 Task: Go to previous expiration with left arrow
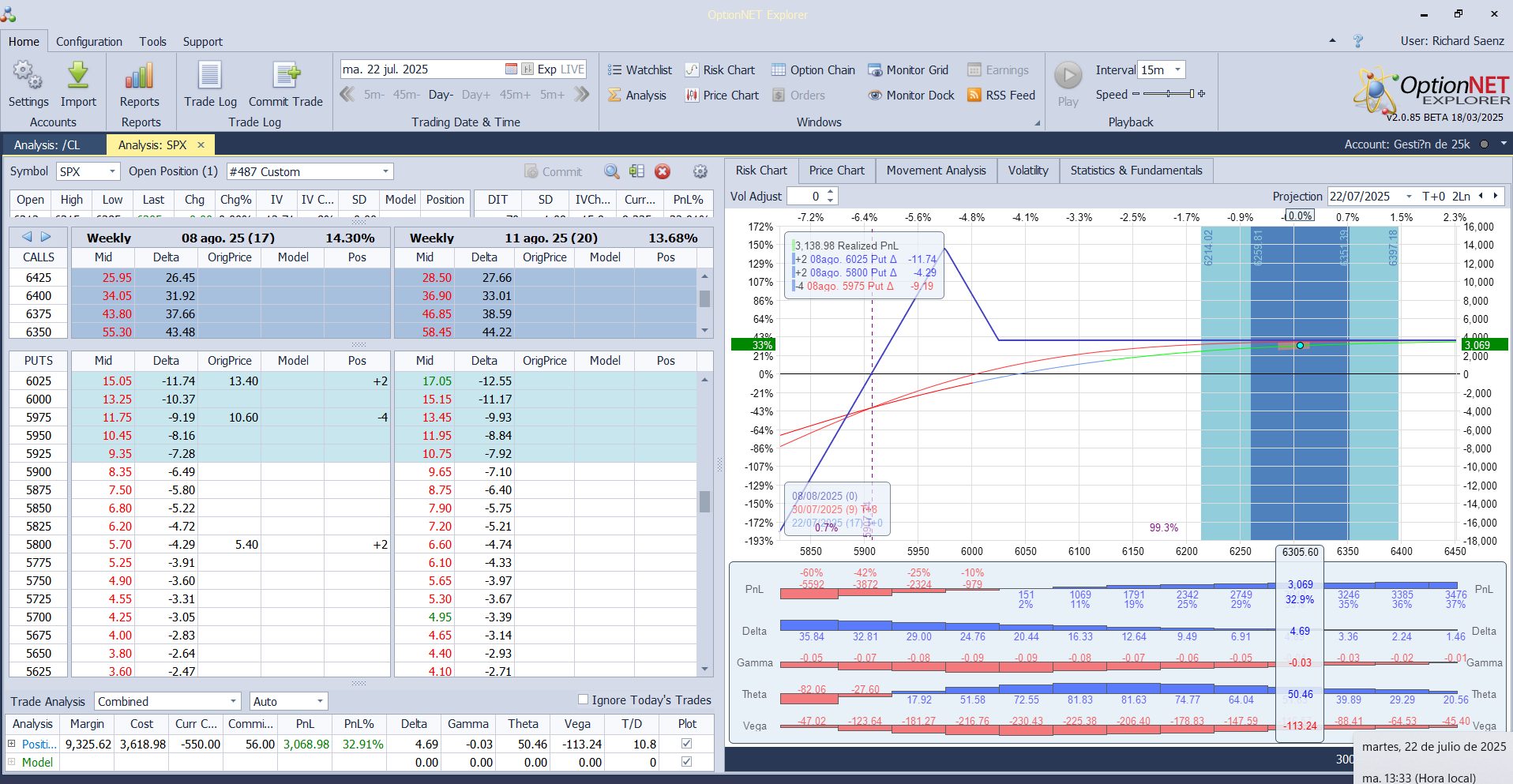[27, 237]
